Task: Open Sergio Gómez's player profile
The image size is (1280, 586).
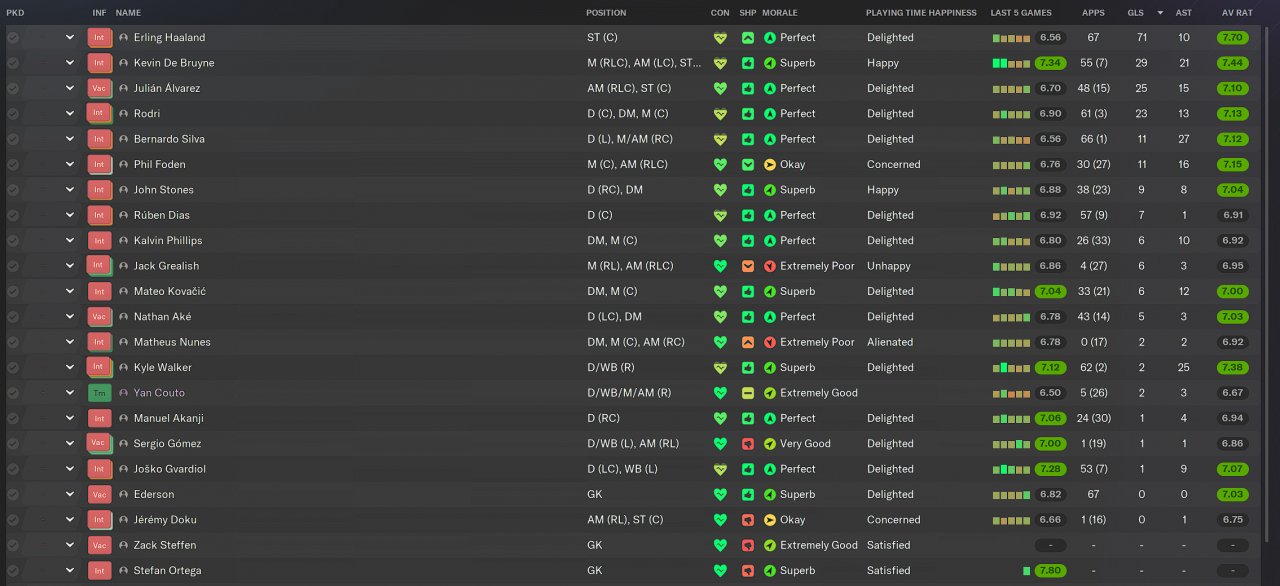Action: [167, 444]
